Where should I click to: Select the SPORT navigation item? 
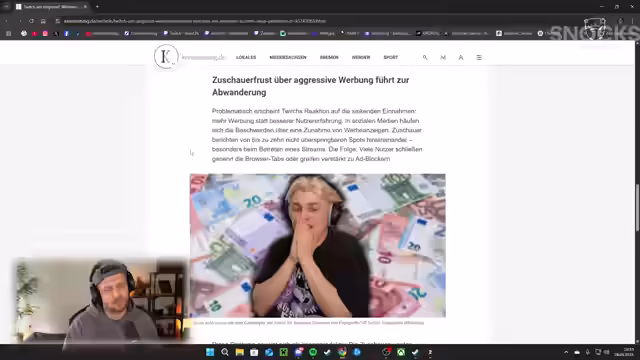tap(391, 58)
